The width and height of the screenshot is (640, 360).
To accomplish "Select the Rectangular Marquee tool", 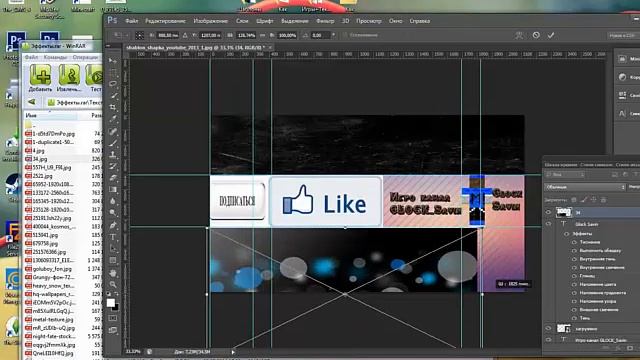I will coord(113,72).
